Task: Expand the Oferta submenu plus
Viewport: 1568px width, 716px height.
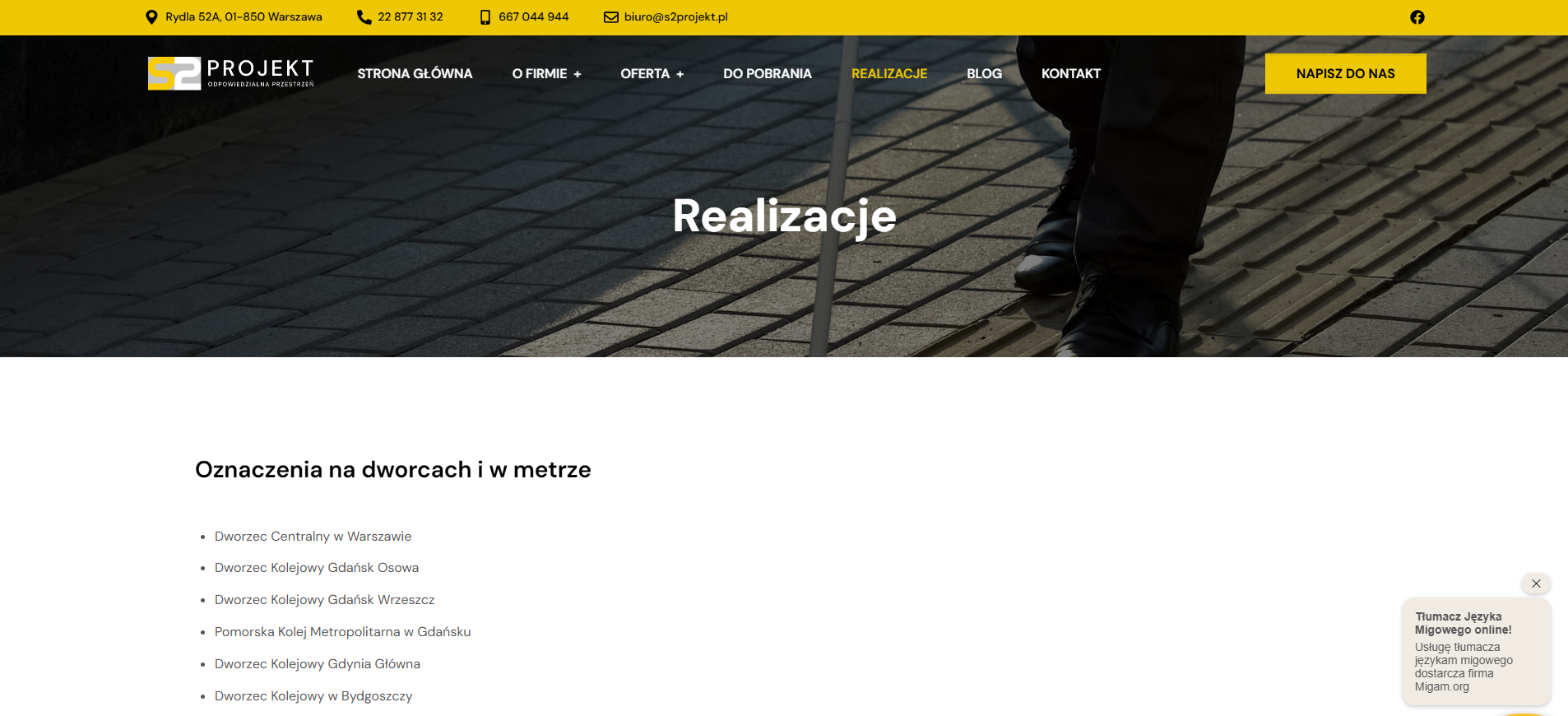Action: click(680, 74)
